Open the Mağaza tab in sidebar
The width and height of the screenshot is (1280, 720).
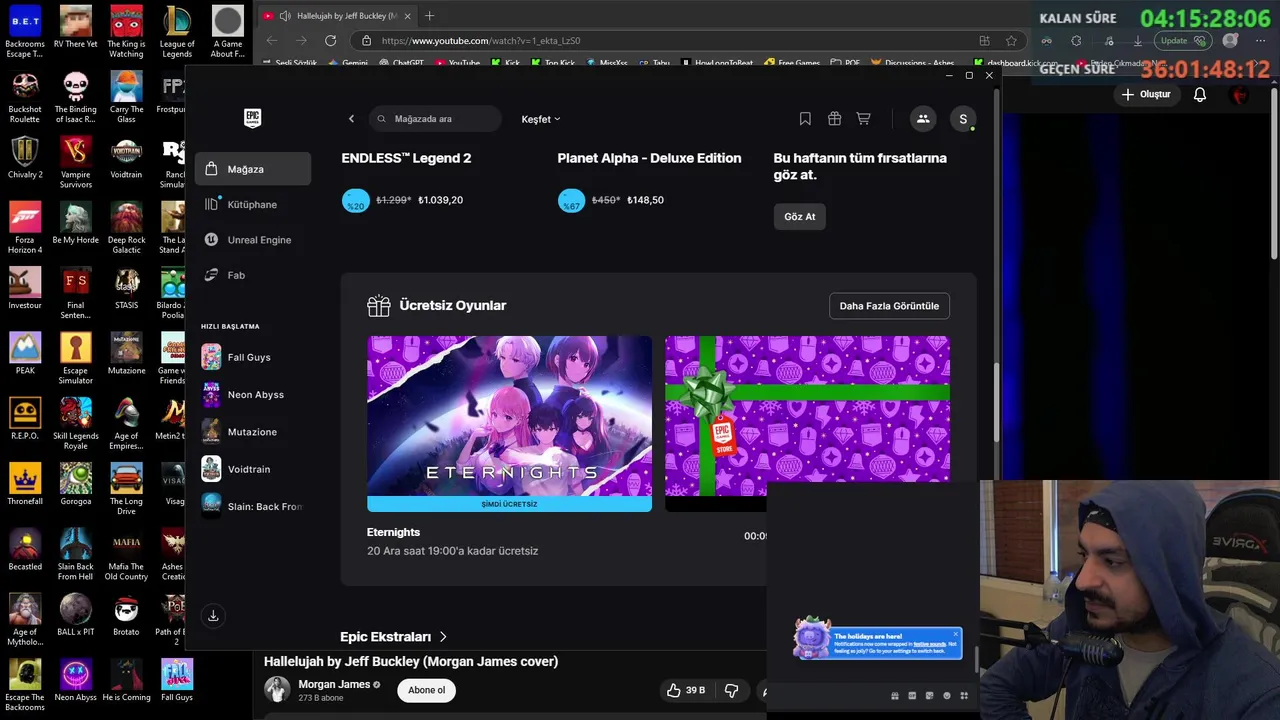(253, 169)
